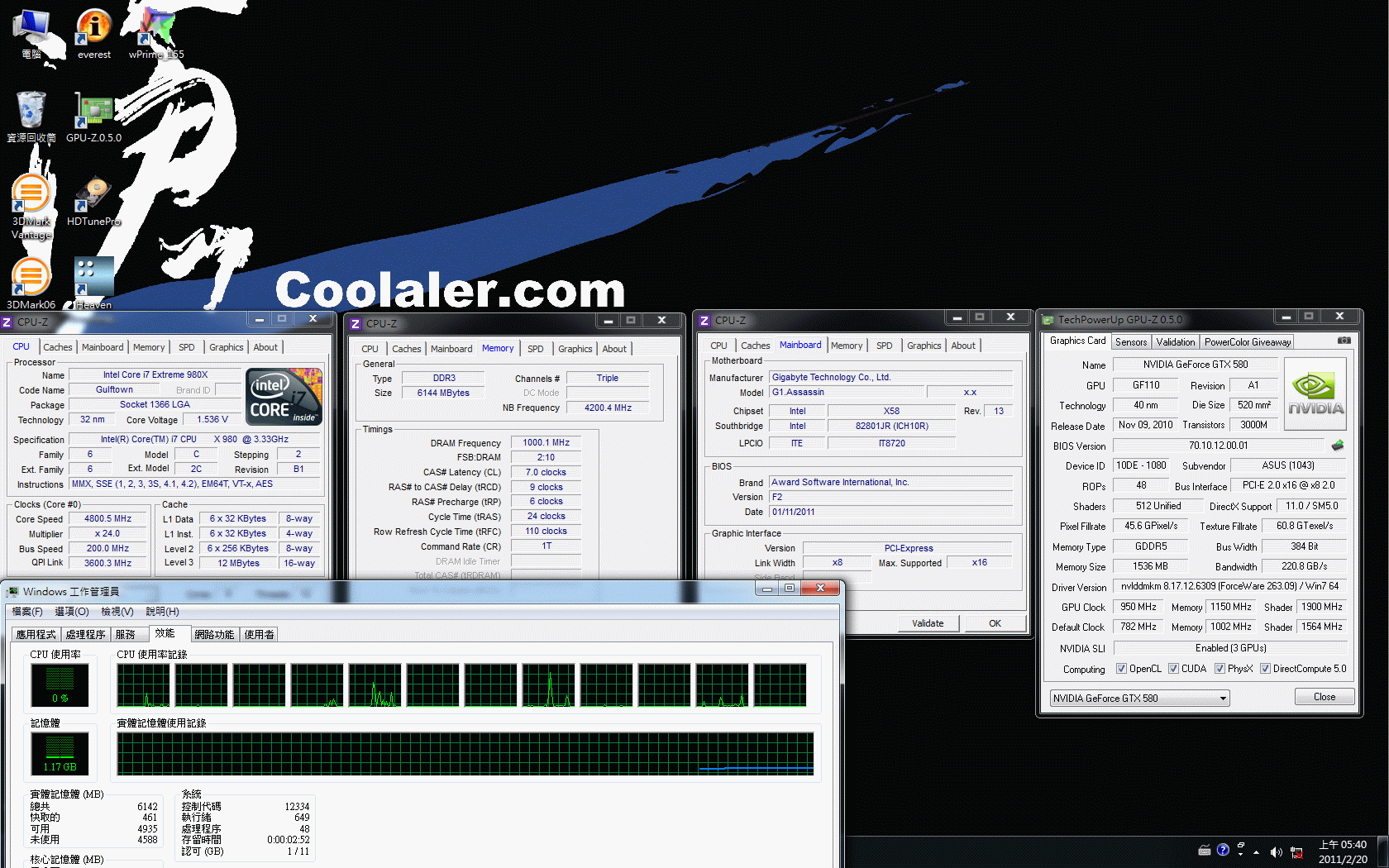Open the NVIDIA GeForce GTX 580 dropdown
The image size is (1389, 868).
click(1139, 699)
